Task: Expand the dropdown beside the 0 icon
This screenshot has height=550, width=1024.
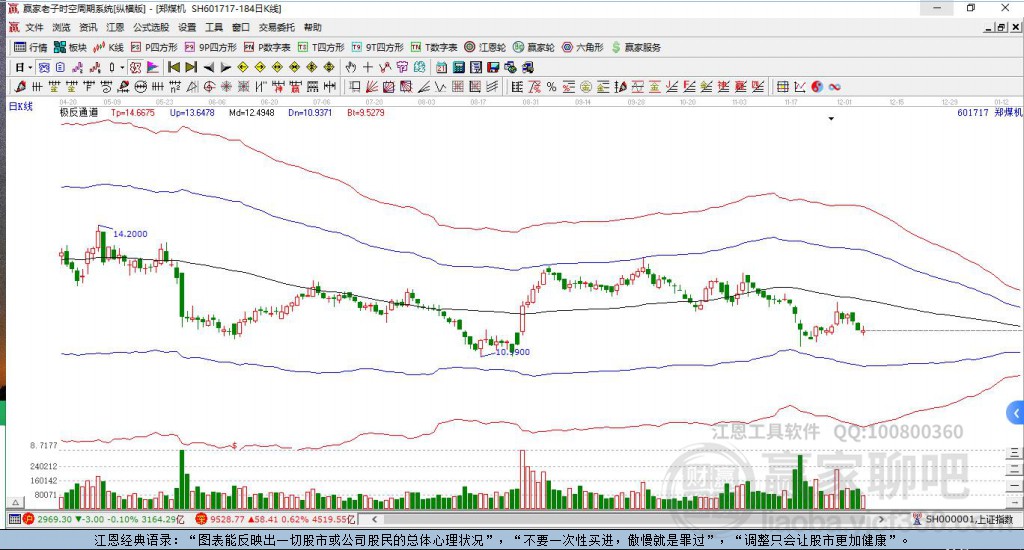Action: coord(122,67)
